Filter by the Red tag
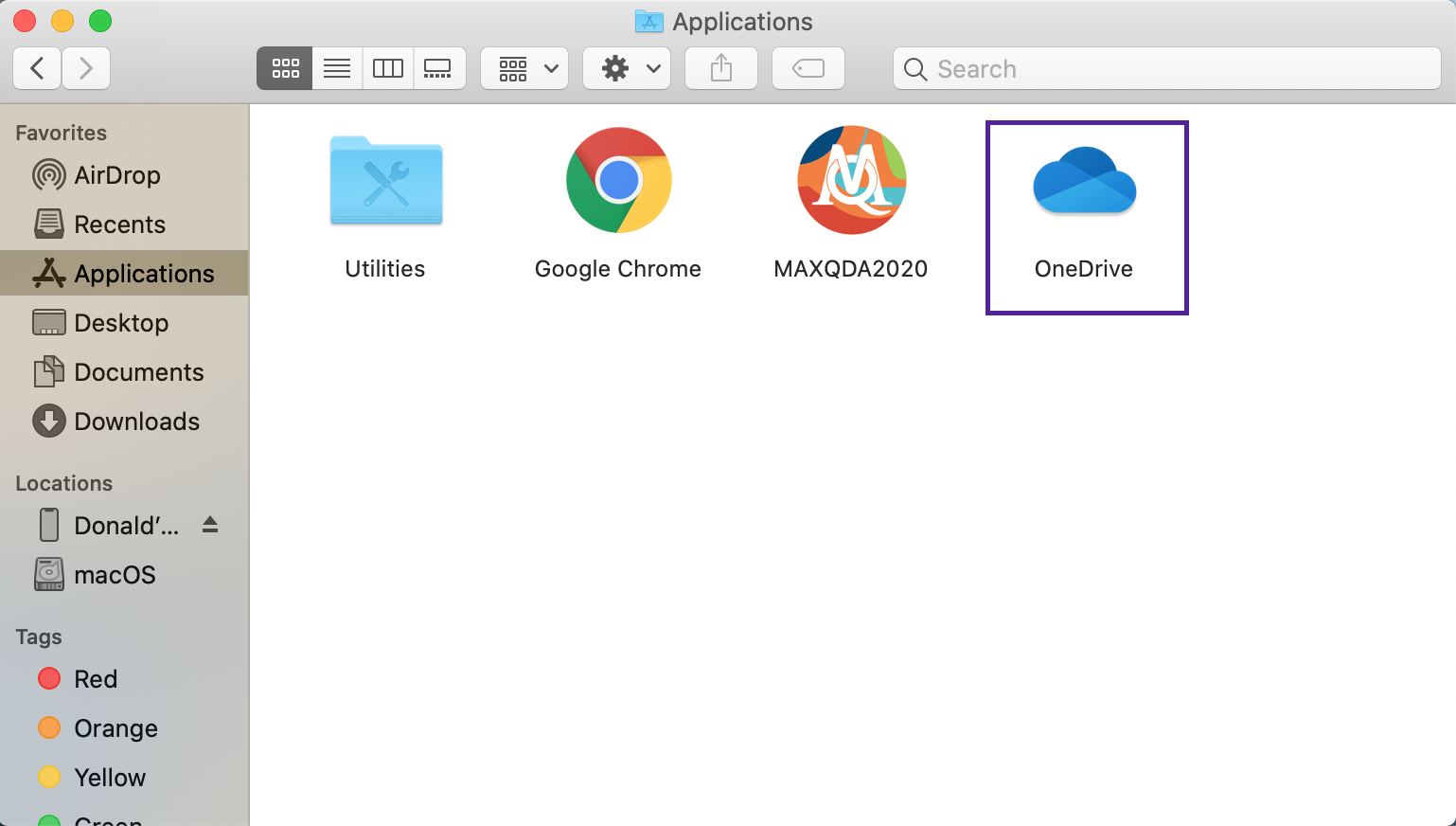 click(124, 679)
